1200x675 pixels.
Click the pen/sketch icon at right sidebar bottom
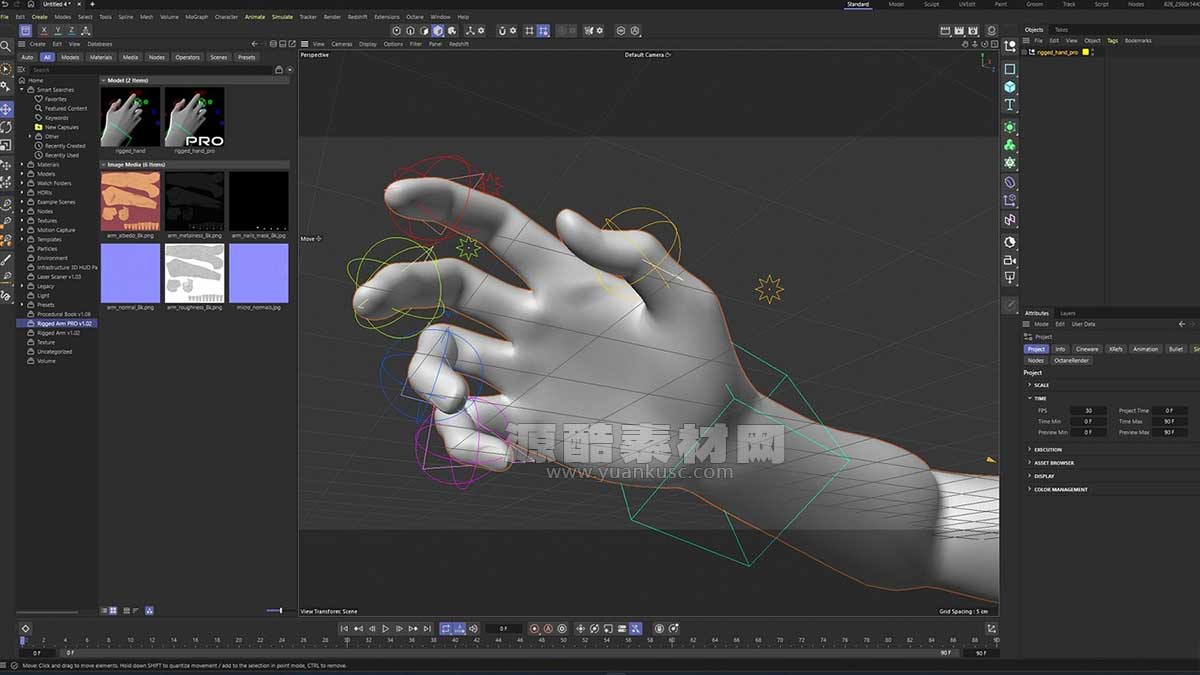[1011, 303]
